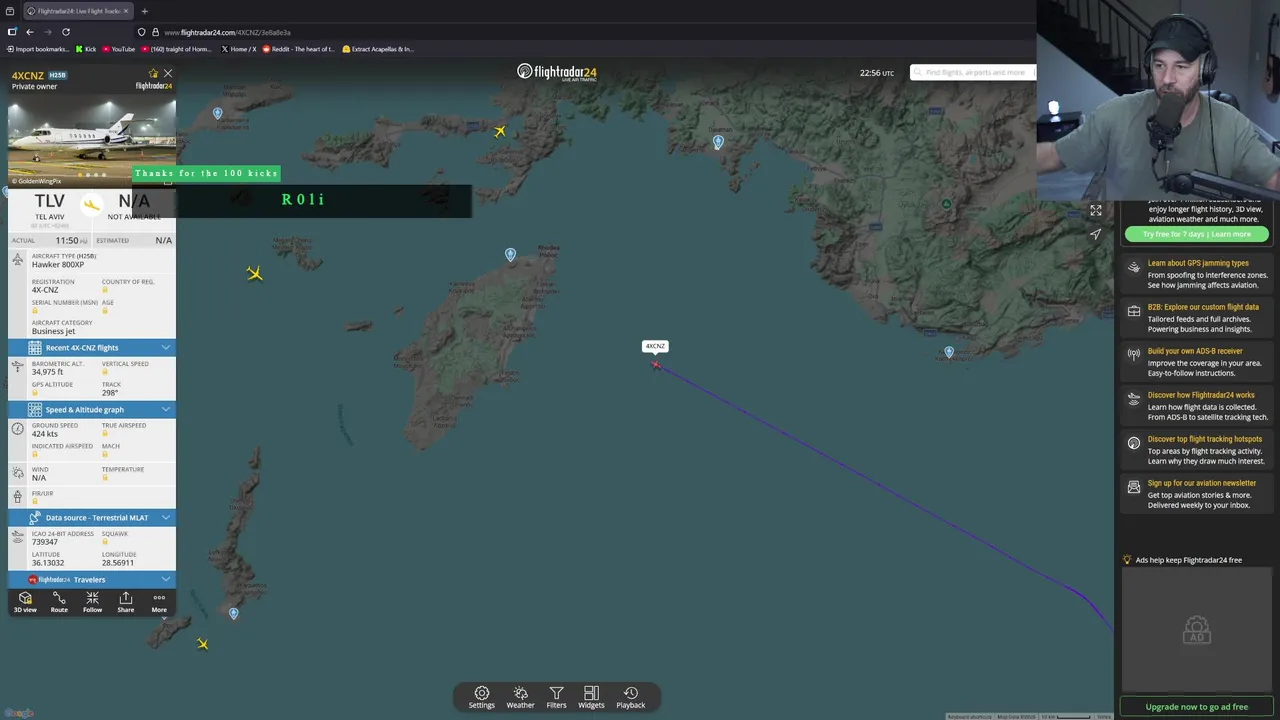The image size is (1280, 720).
Task: Expand the Recent 4X-CNZ flights section
Action: (92, 348)
